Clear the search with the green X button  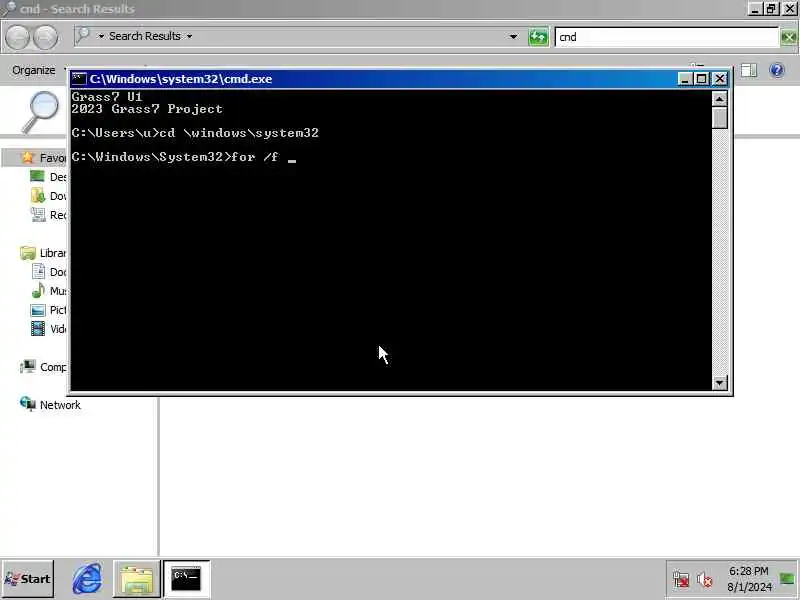[x=788, y=37]
